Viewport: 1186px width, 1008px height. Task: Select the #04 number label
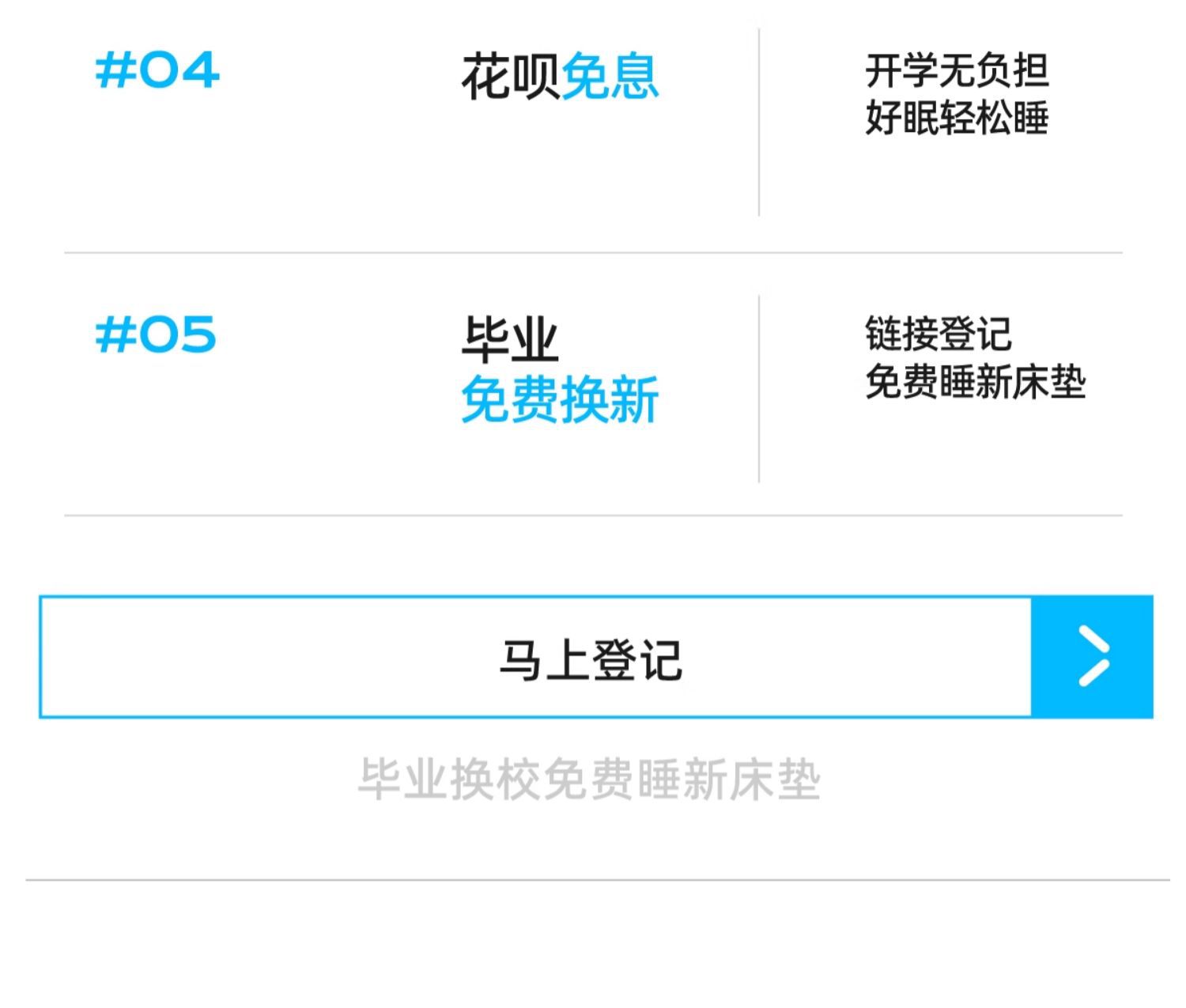point(157,70)
